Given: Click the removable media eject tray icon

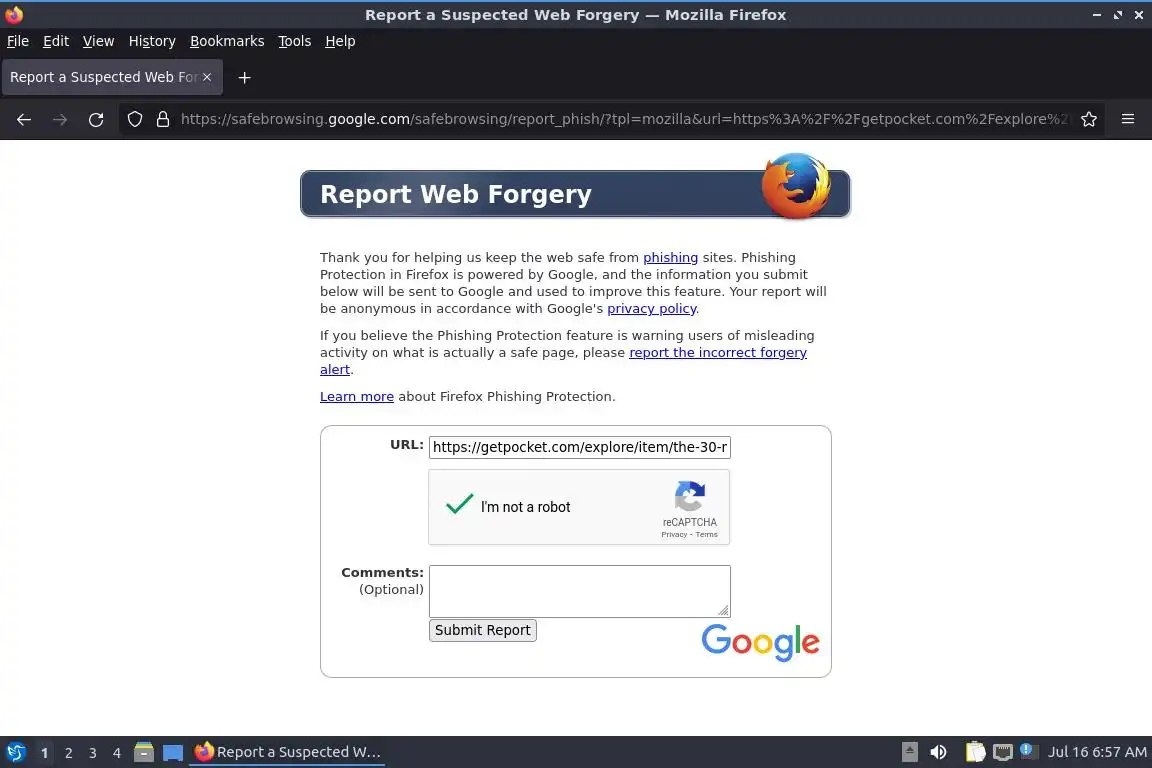Looking at the screenshot, I should coord(910,752).
